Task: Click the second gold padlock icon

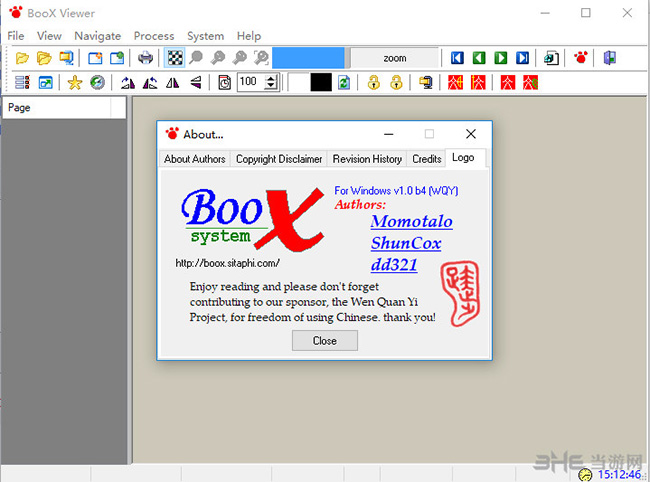Action: tap(396, 82)
